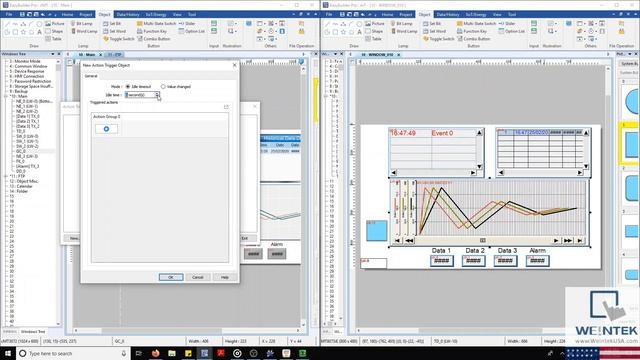This screenshot has width=640, height=360.
Task: Click the trend chart play-forward arrow
Action: 556,241
